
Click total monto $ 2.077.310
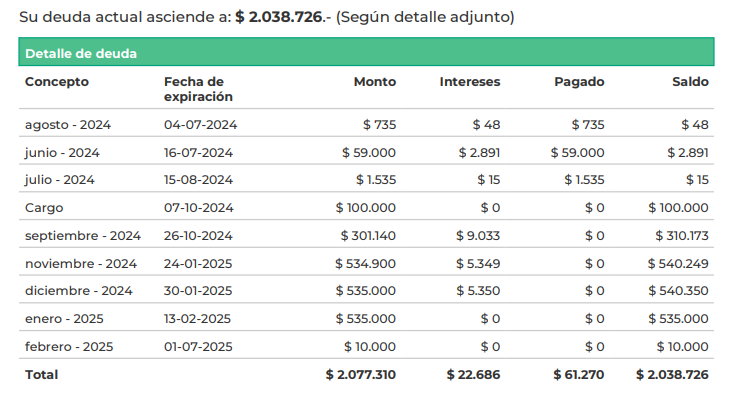[x=361, y=375]
